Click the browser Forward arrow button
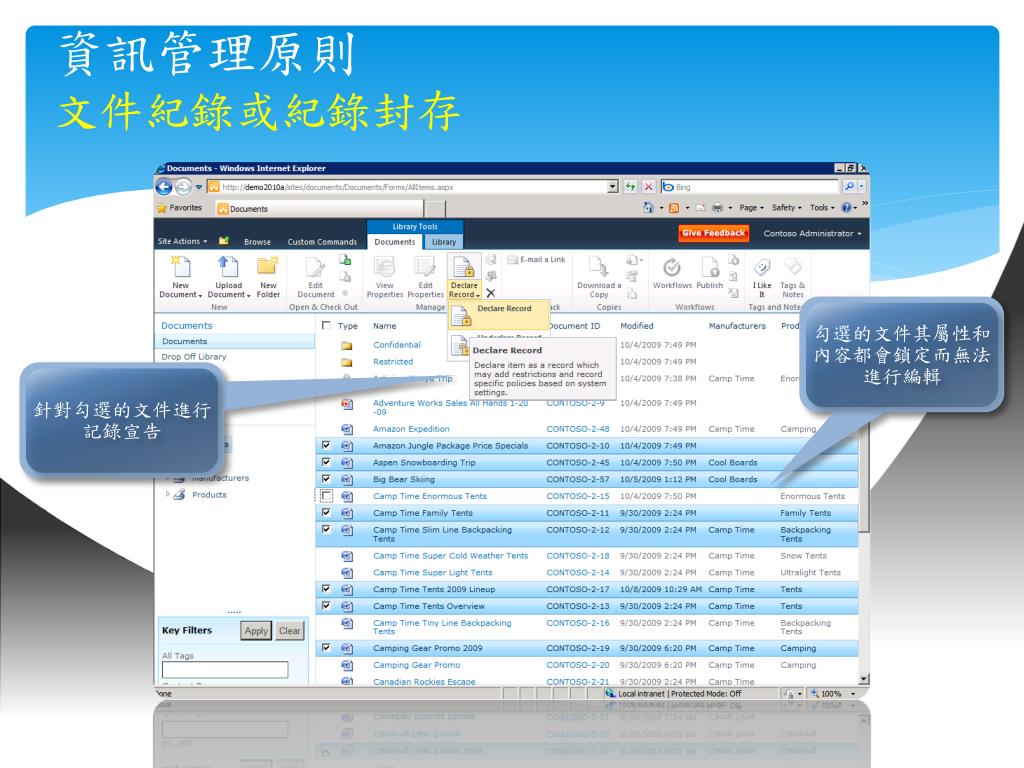The image size is (1024, 768). 184,187
